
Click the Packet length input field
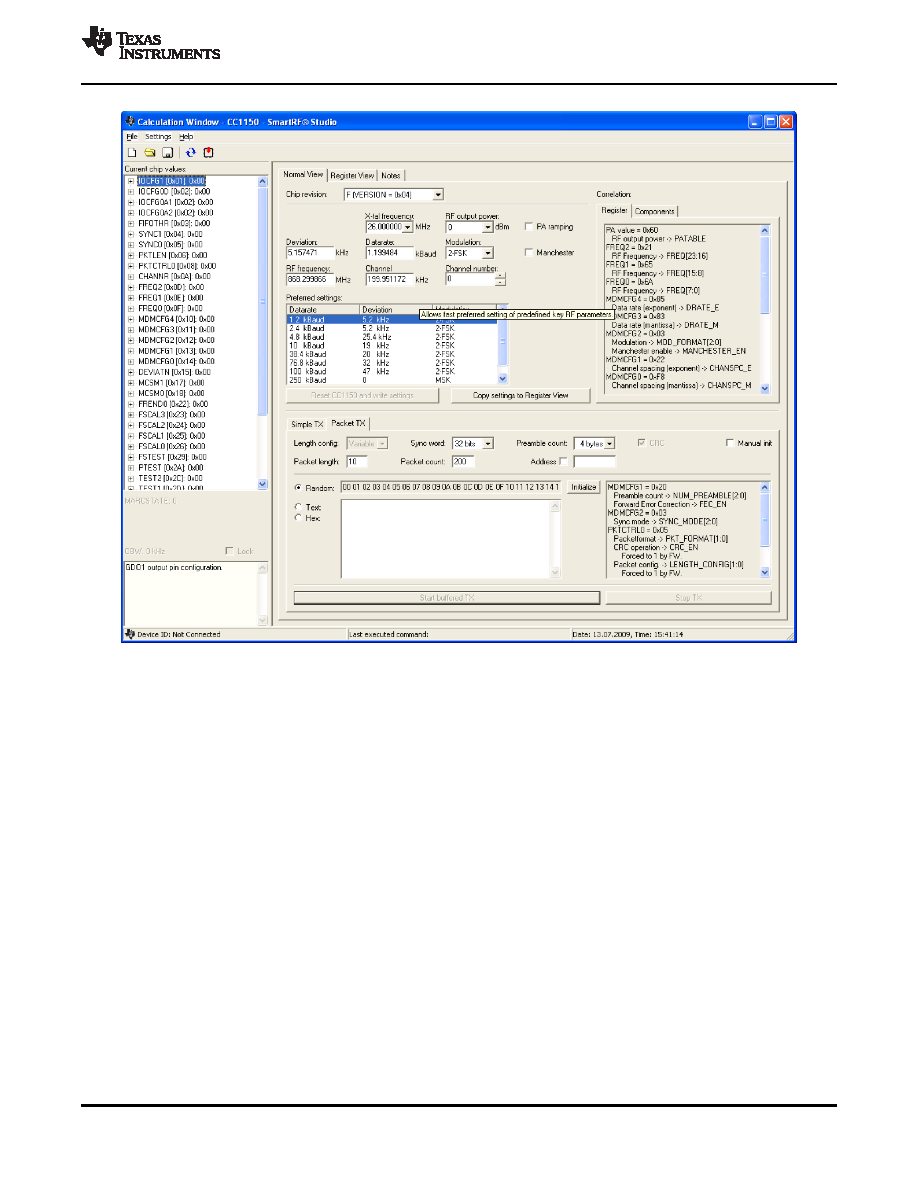click(357, 461)
